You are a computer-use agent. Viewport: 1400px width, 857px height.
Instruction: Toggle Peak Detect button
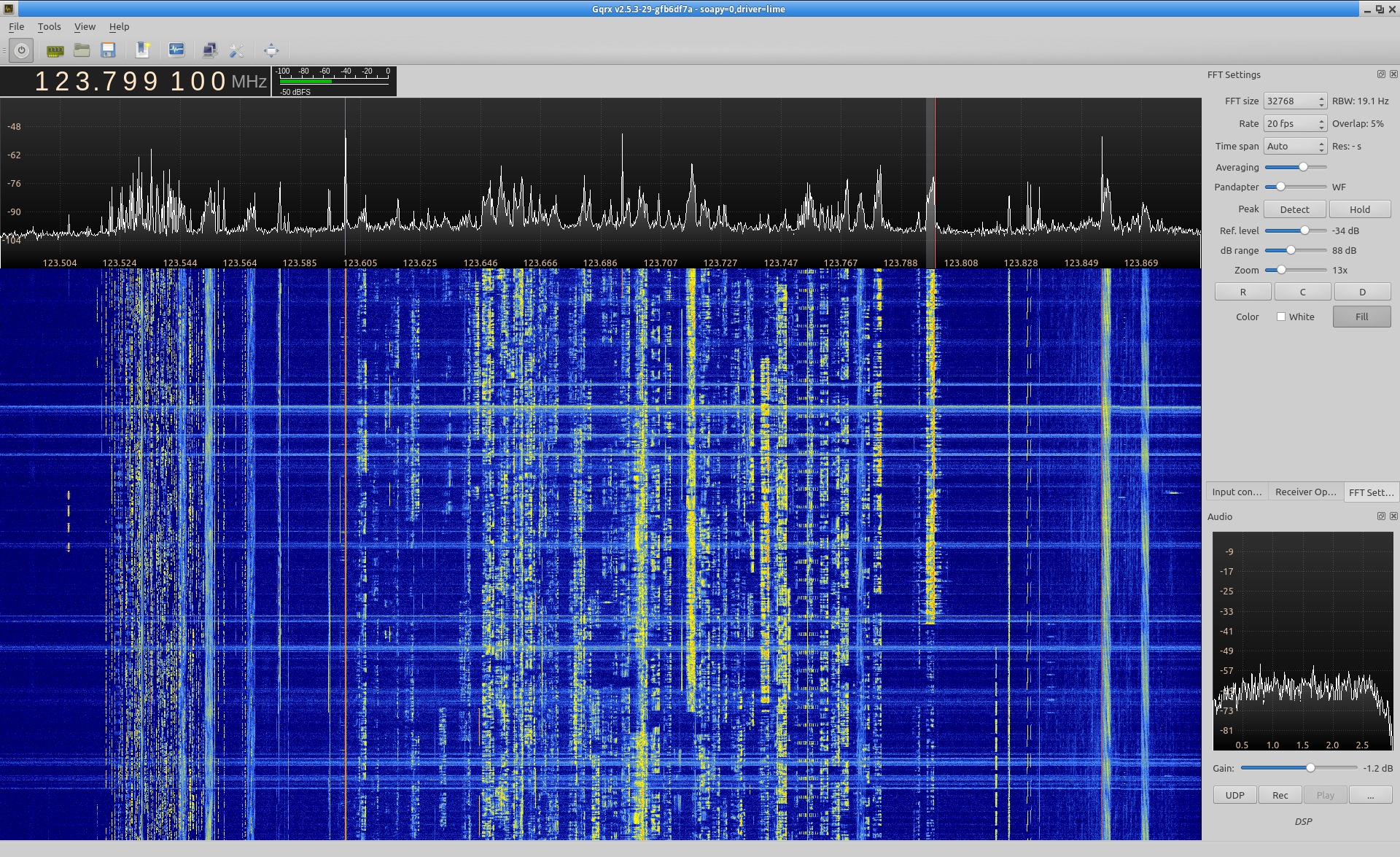pyautogui.click(x=1294, y=209)
